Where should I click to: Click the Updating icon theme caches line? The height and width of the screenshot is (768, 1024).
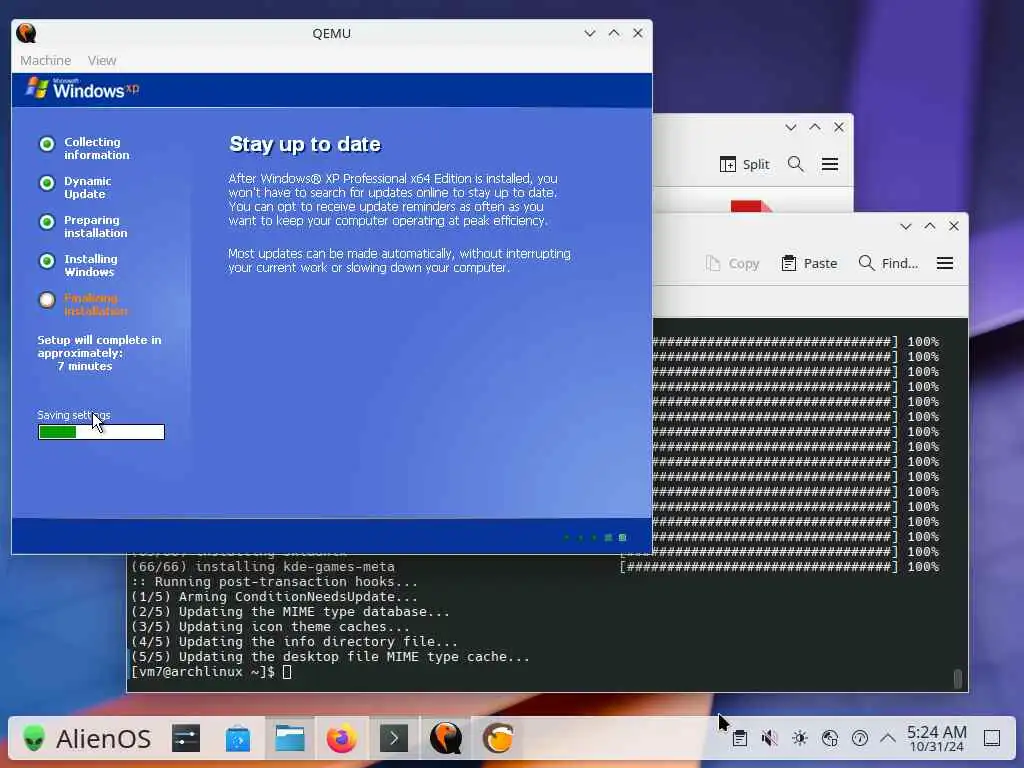pyautogui.click(x=270, y=627)
